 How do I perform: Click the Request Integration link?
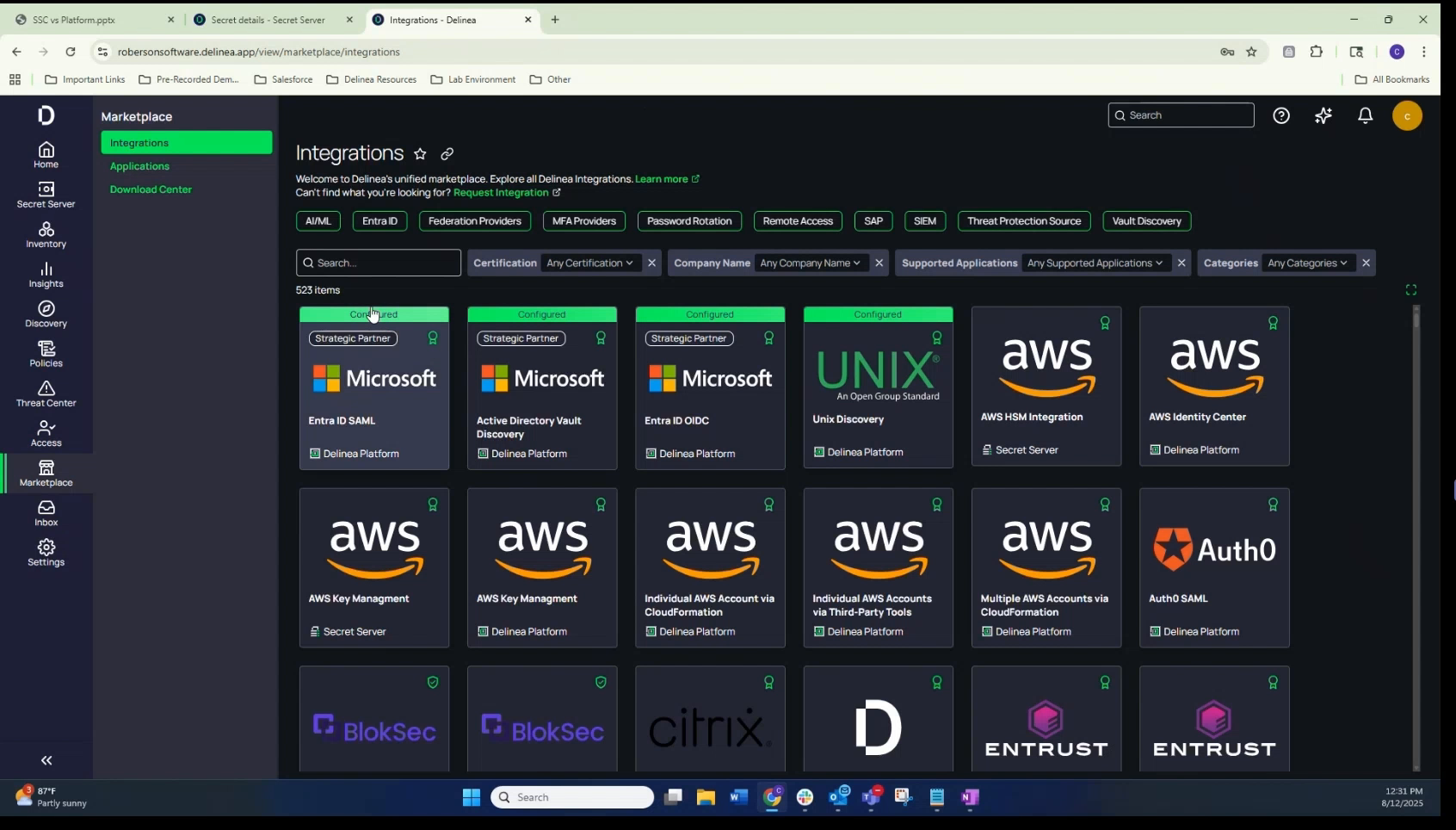[x=502, y=193]
